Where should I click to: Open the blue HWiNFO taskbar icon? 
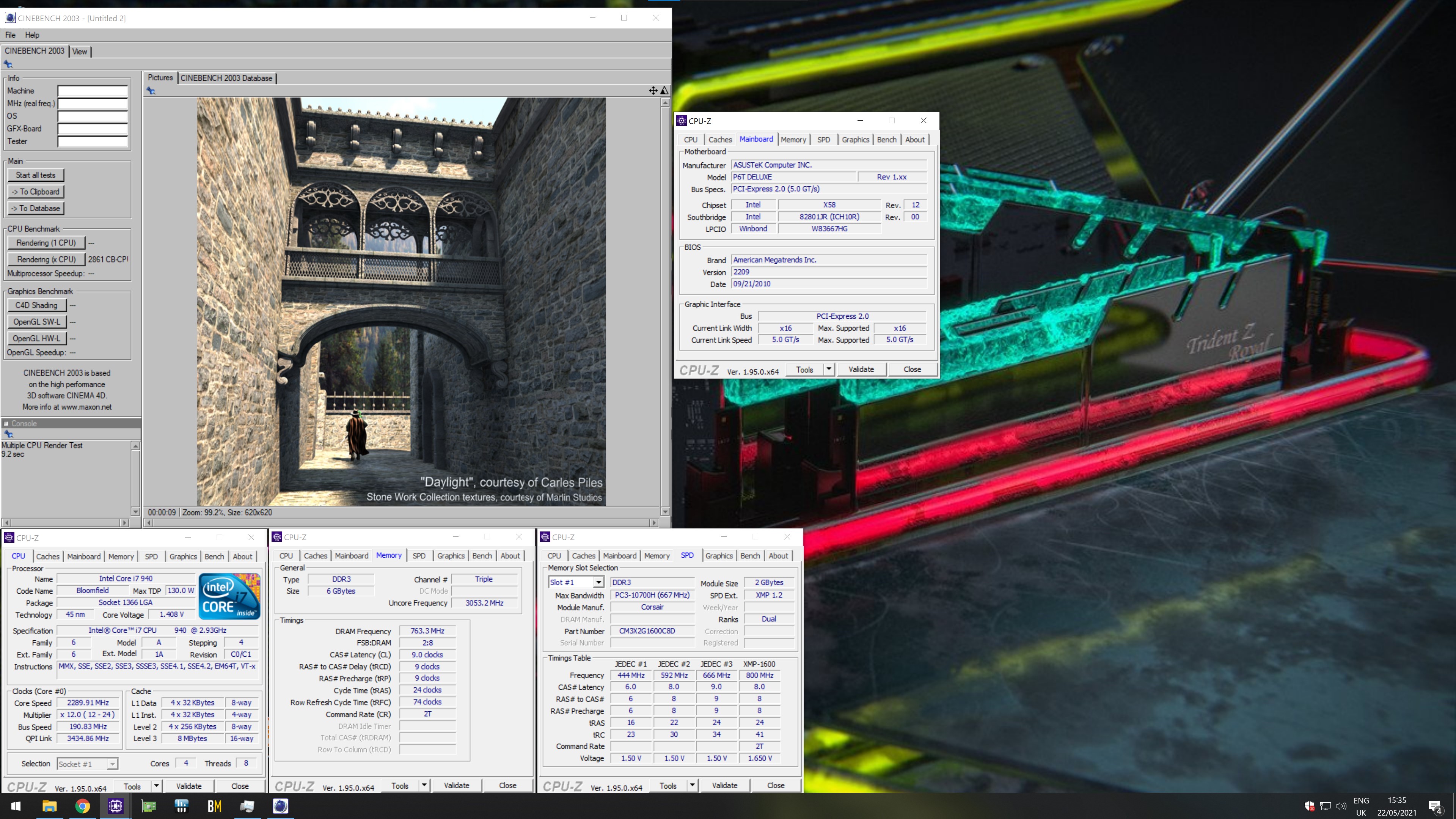click(181, 806)
